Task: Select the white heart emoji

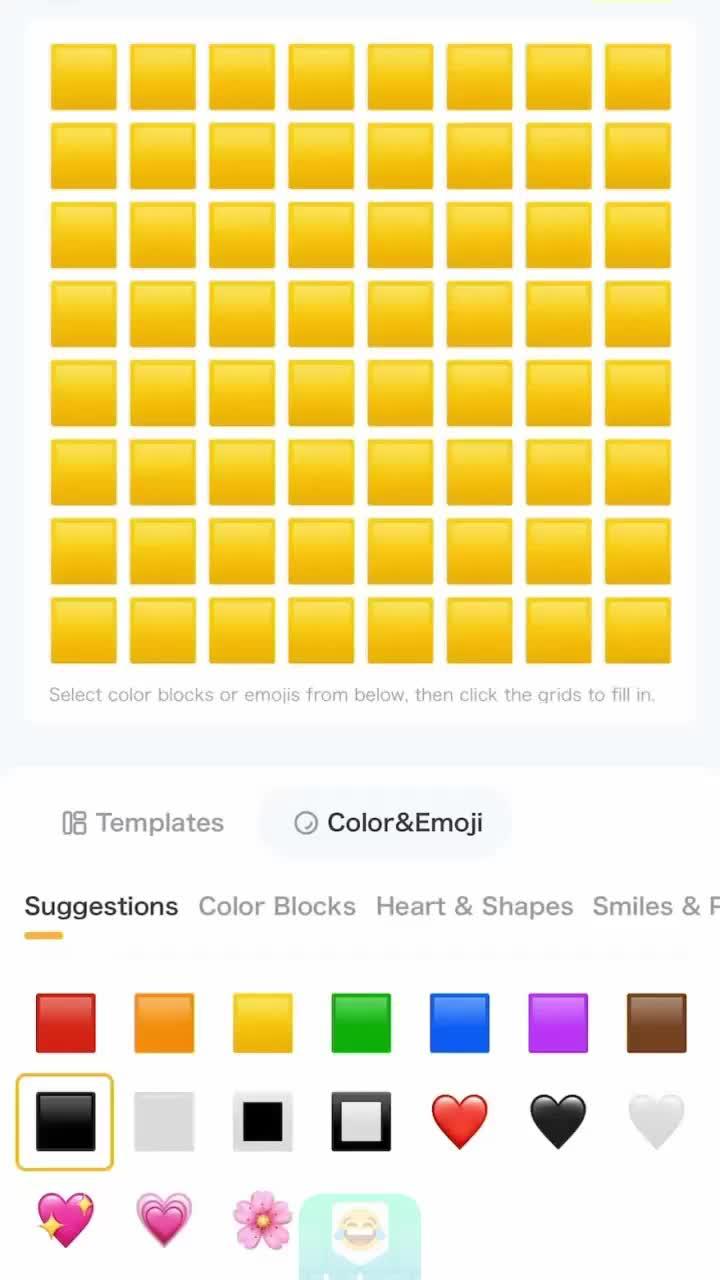Action: tap(656, 1121)
